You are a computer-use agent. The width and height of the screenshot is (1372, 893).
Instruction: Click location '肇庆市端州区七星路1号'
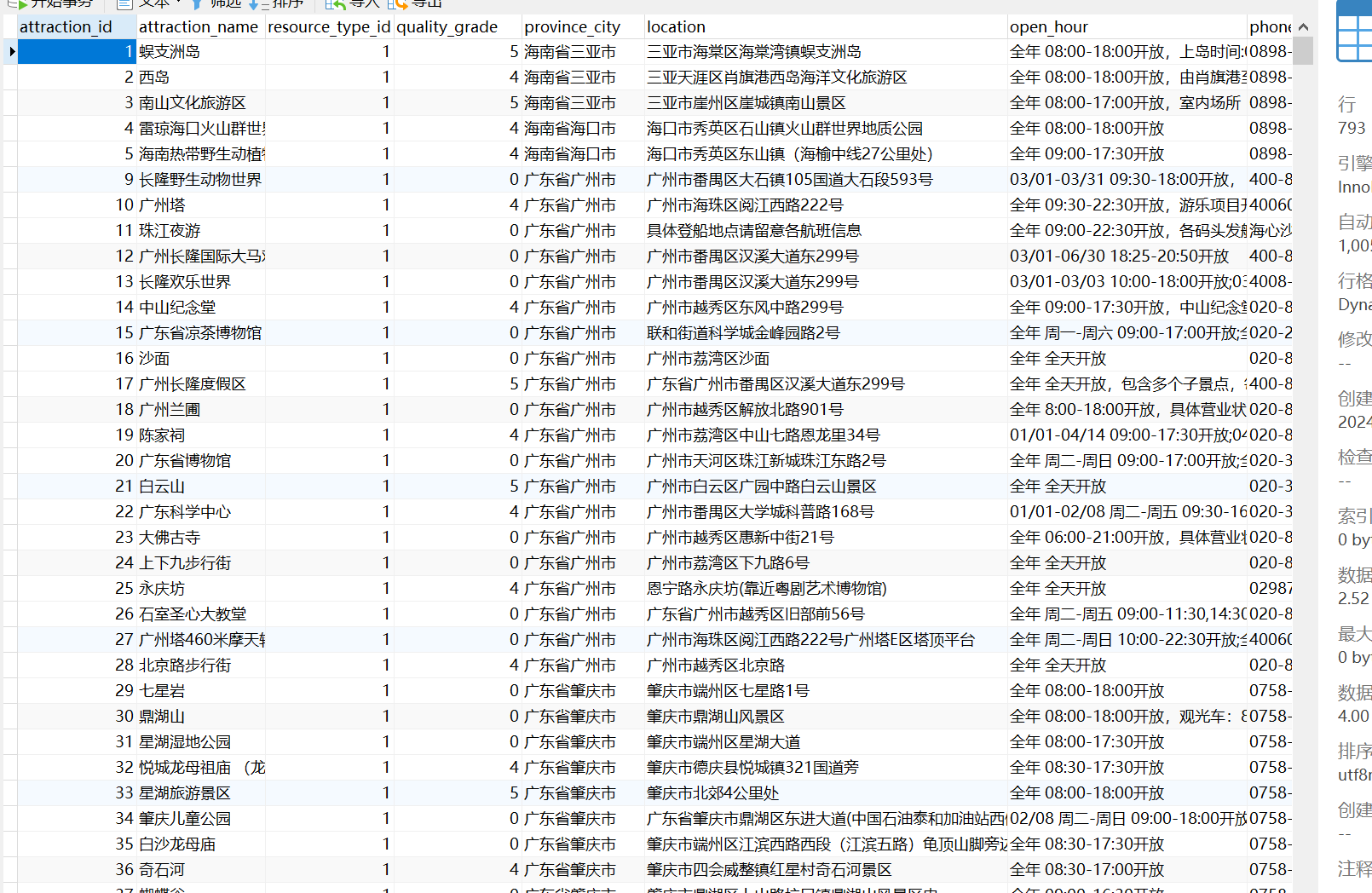(825, 691)
